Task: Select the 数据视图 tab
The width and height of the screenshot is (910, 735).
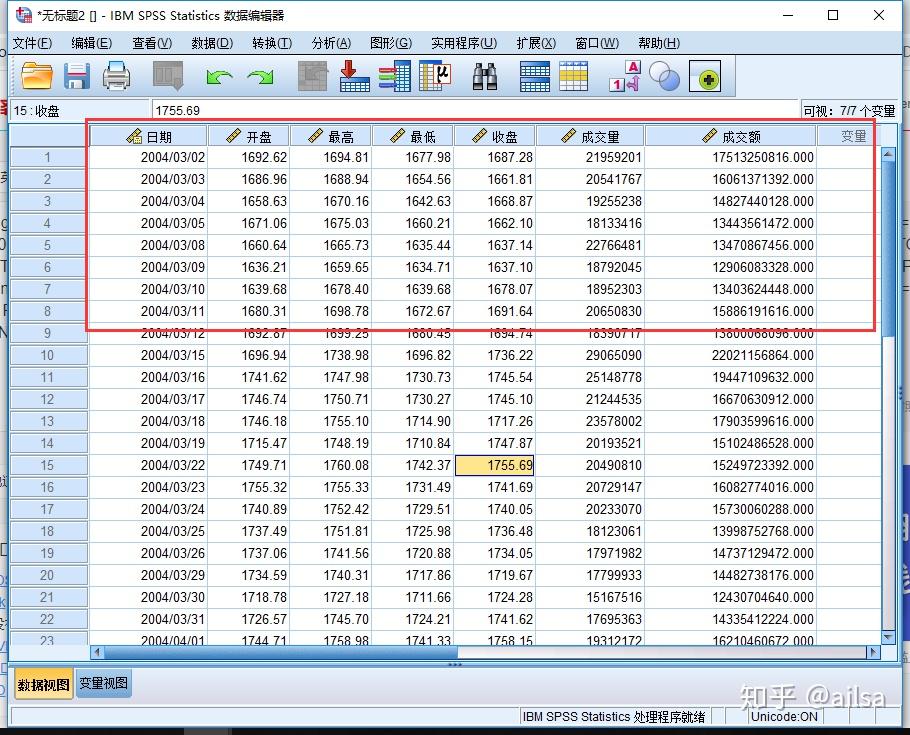Action: pyautogui.click(x=43, y=684)
